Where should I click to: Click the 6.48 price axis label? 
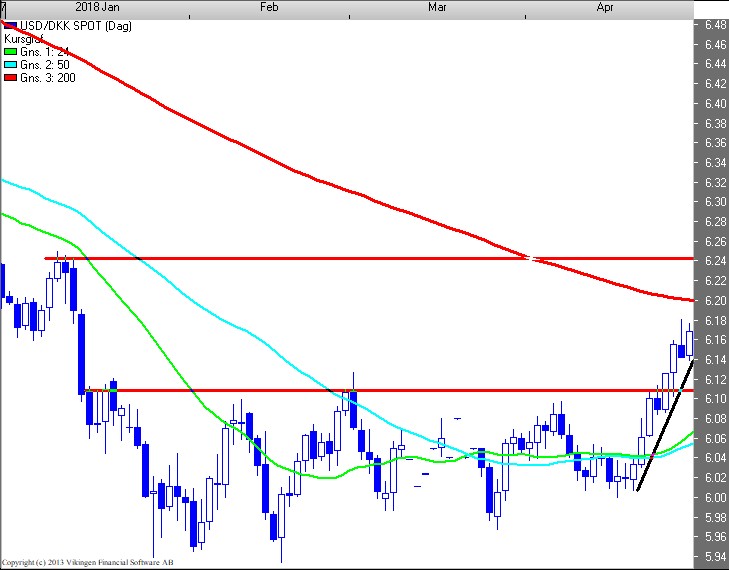tap(714, 25)
